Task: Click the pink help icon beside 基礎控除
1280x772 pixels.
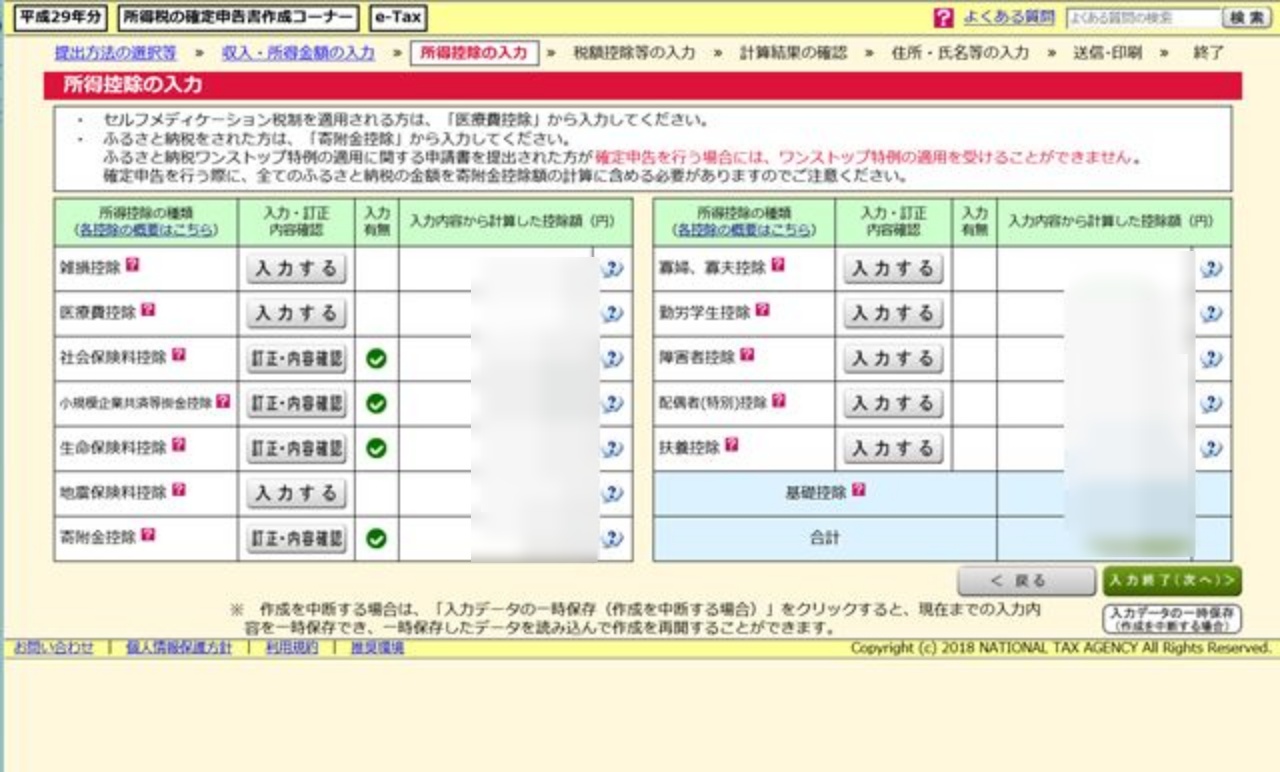Action: coord(858,491)
